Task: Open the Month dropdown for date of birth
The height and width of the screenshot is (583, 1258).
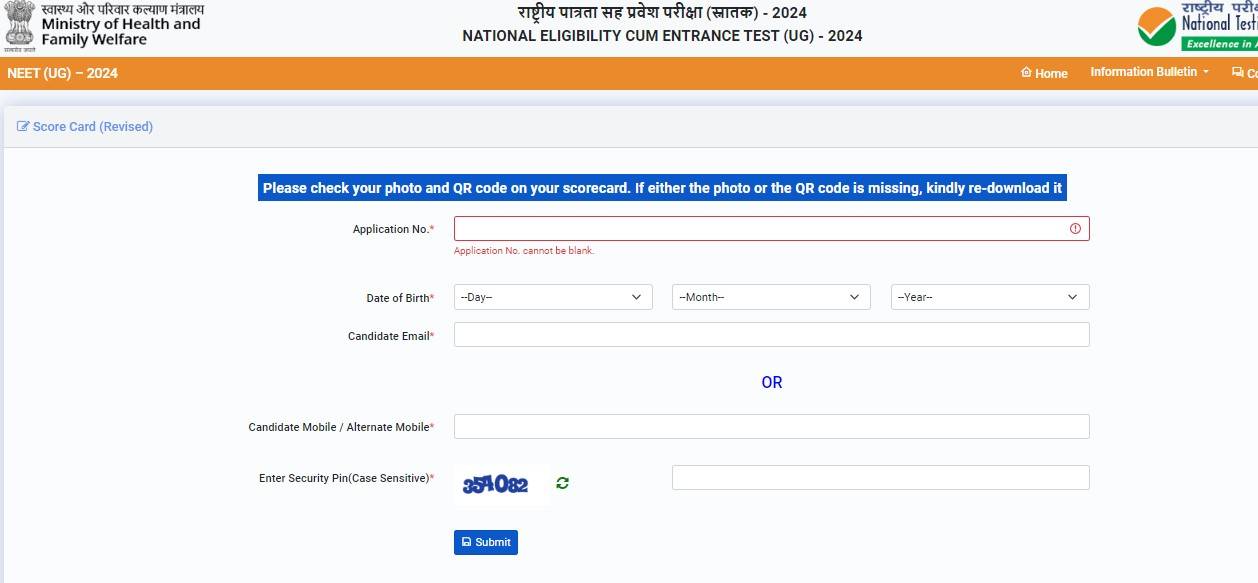Action: click(770, 297)
